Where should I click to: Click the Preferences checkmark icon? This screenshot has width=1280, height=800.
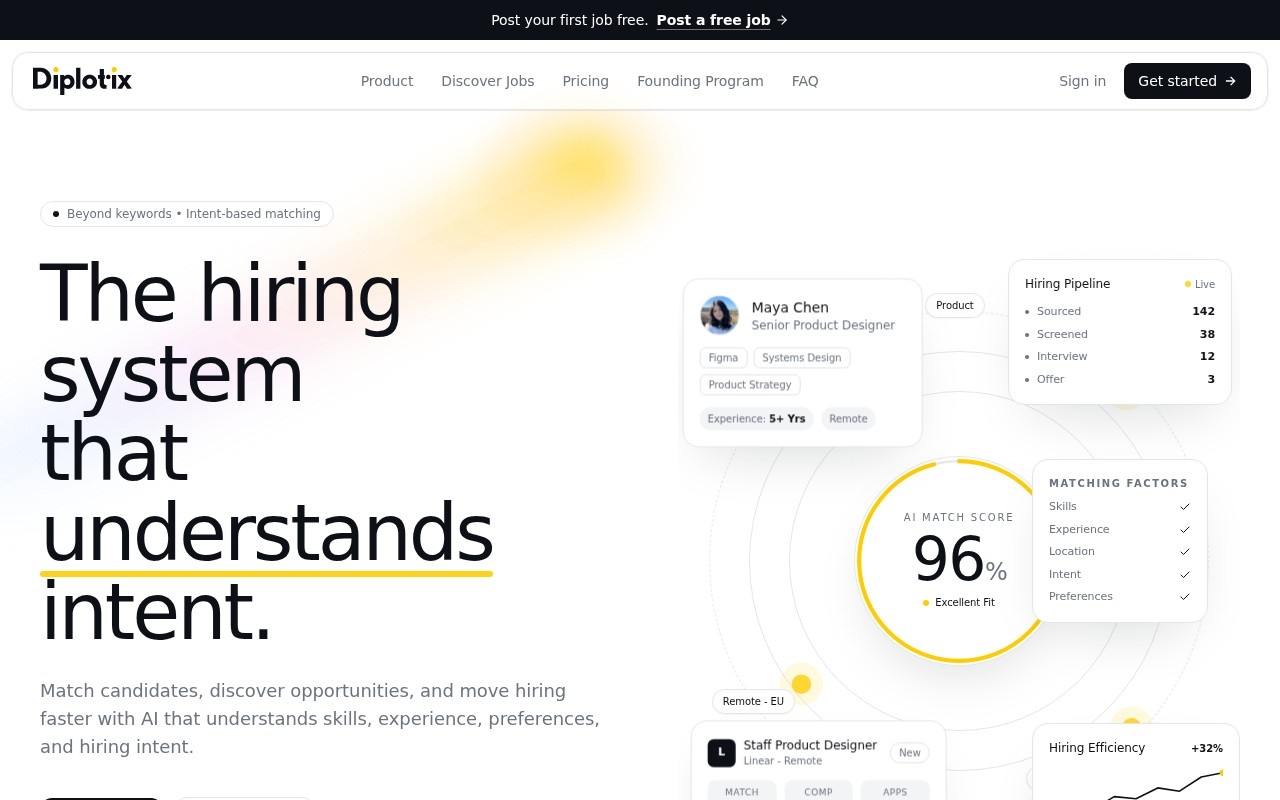coord(1185,597)
